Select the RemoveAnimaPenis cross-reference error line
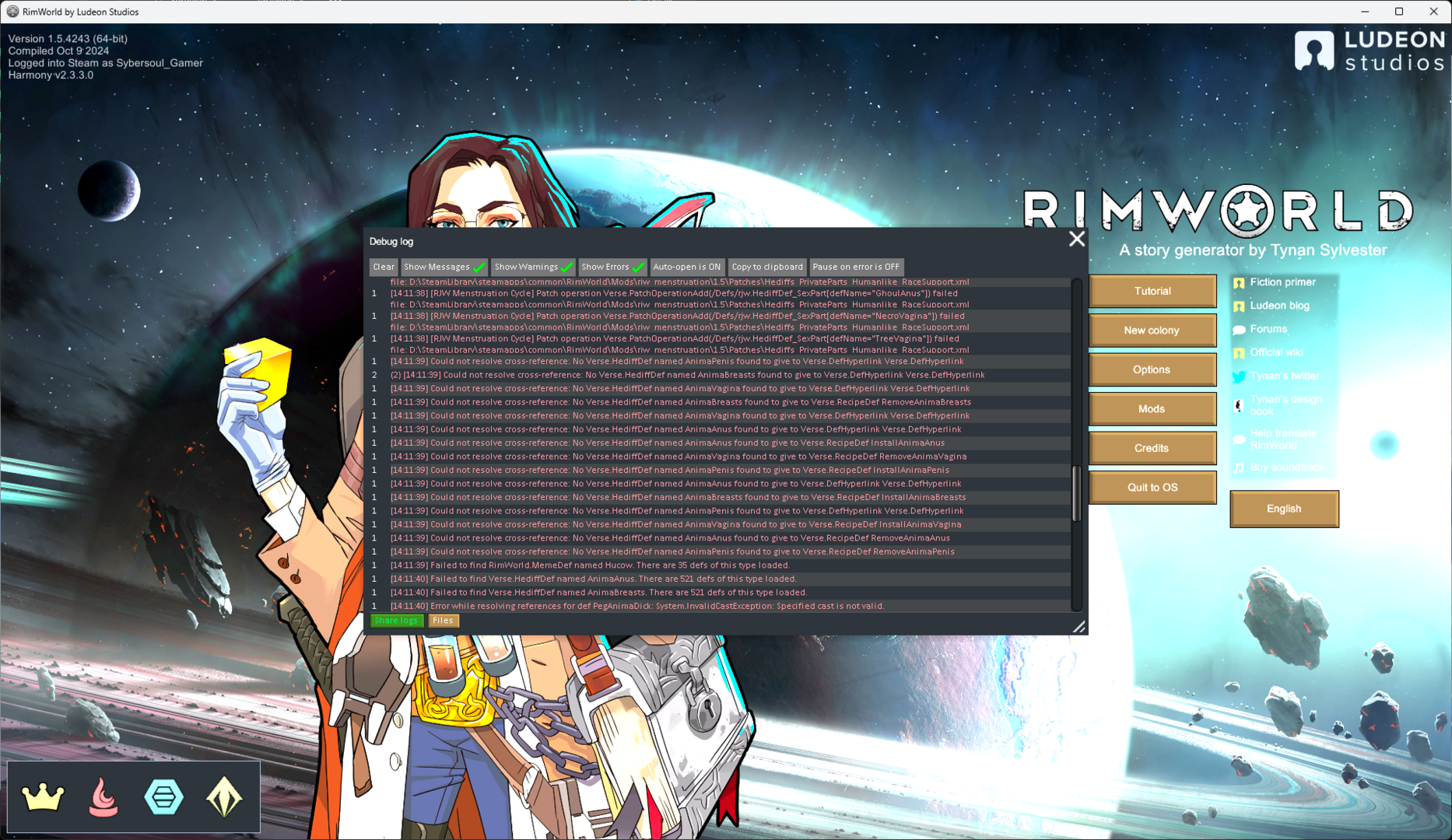 click(720, 551)
